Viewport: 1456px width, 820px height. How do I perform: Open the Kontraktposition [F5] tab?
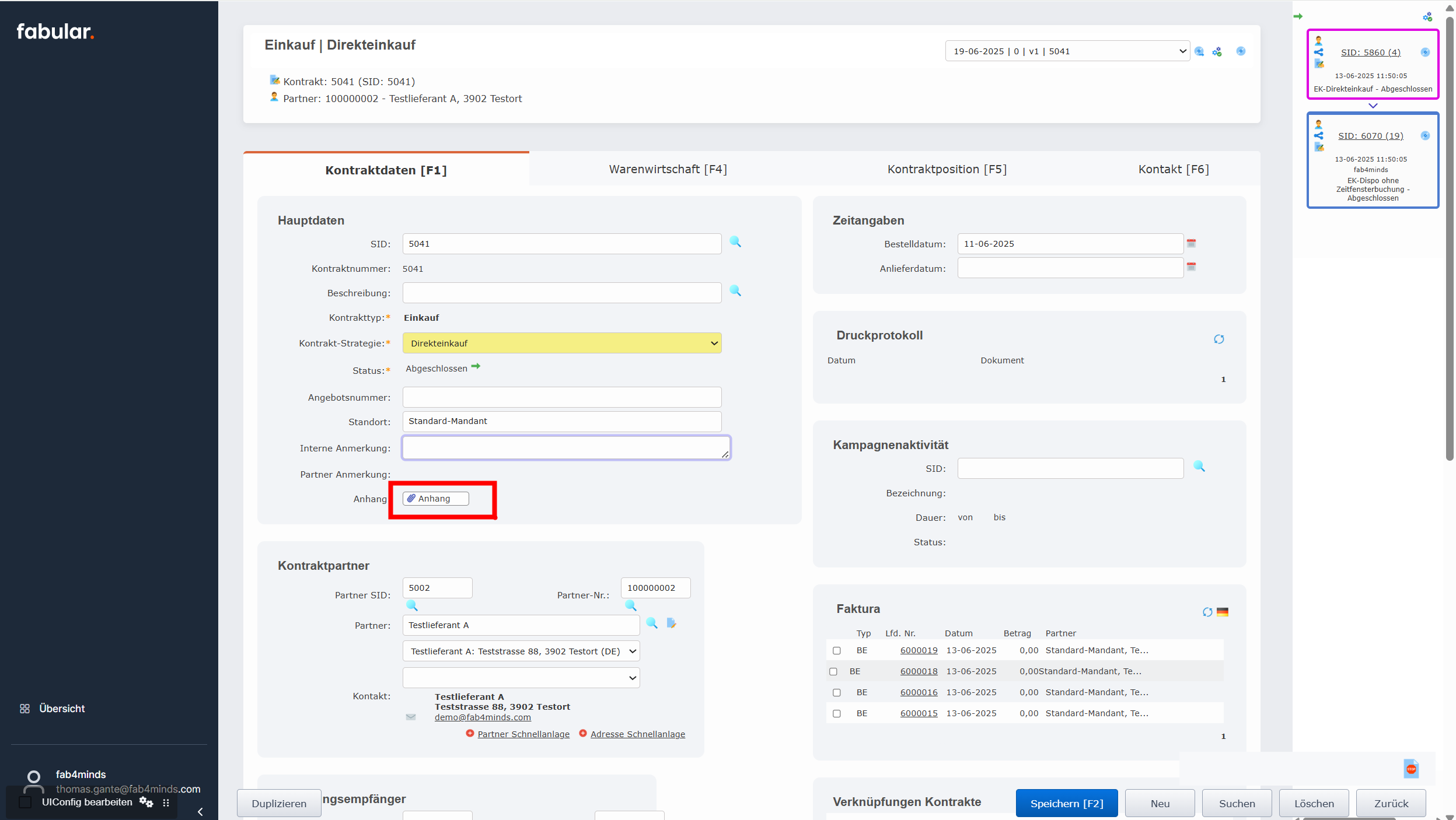(947, 169)
